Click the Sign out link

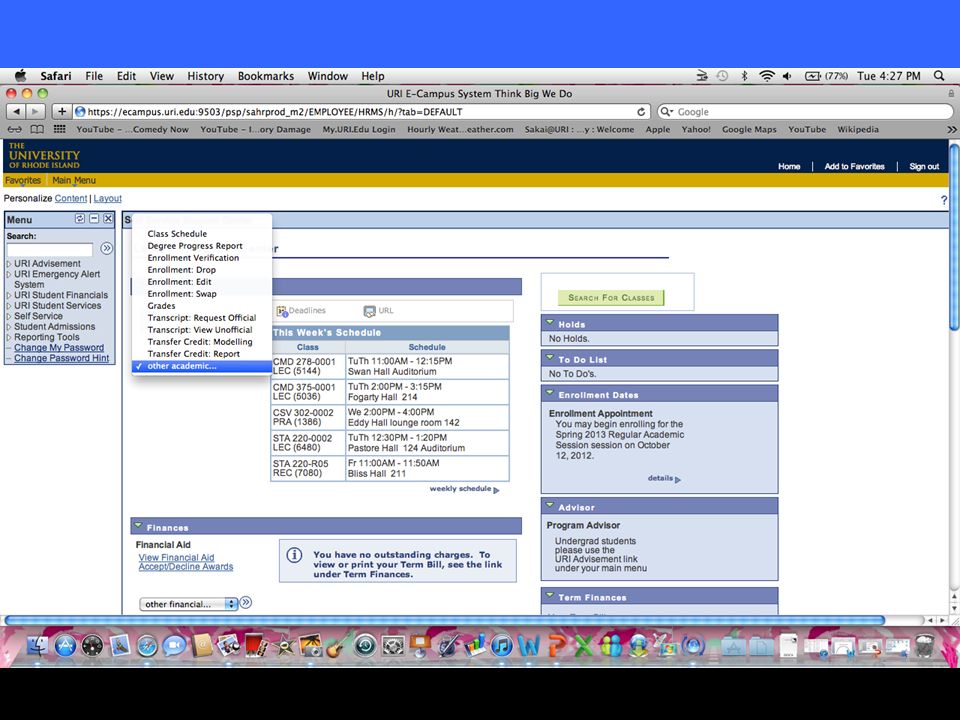point(924,167)
